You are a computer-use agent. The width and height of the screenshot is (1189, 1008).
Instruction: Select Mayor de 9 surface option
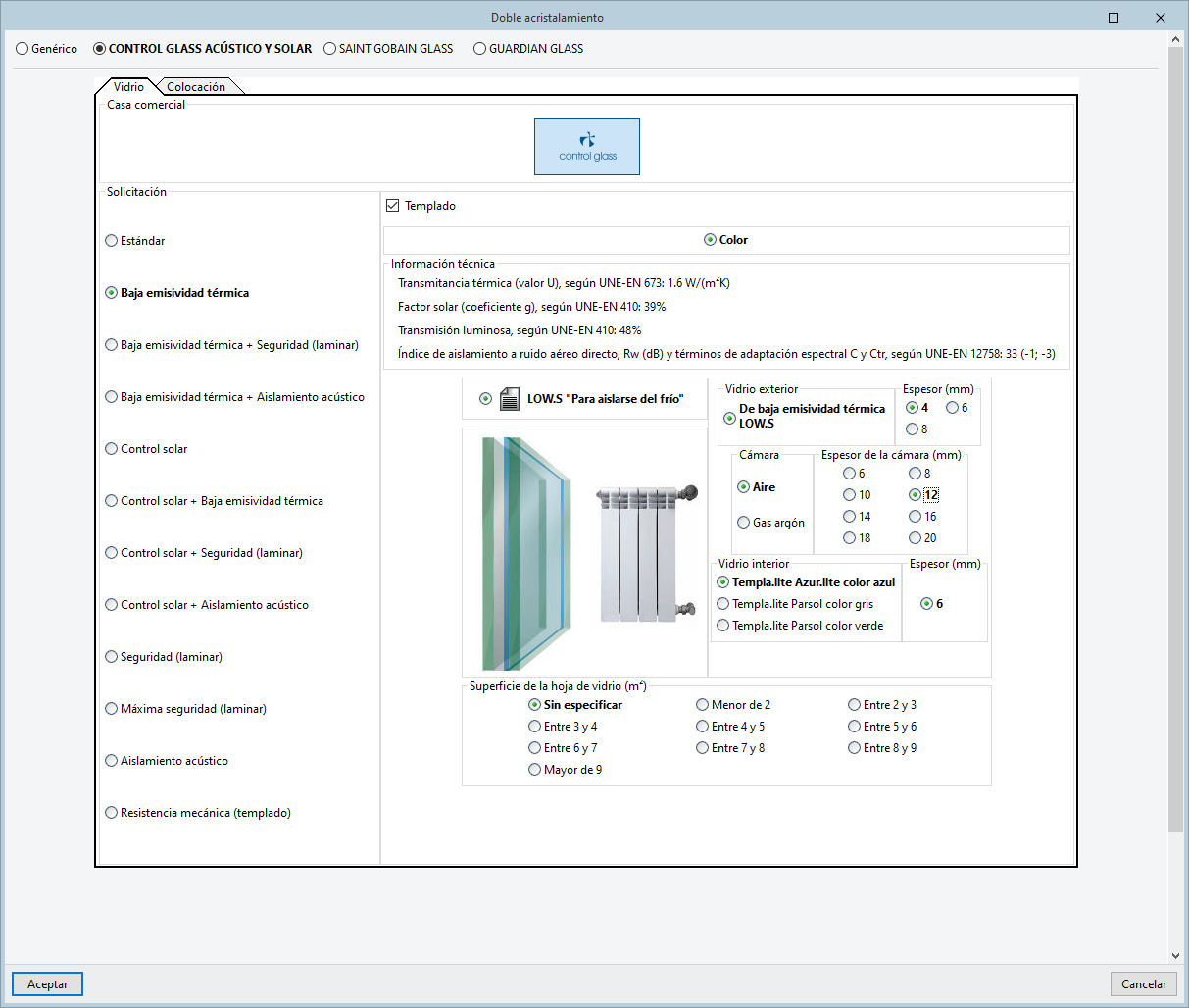point(566,770)
